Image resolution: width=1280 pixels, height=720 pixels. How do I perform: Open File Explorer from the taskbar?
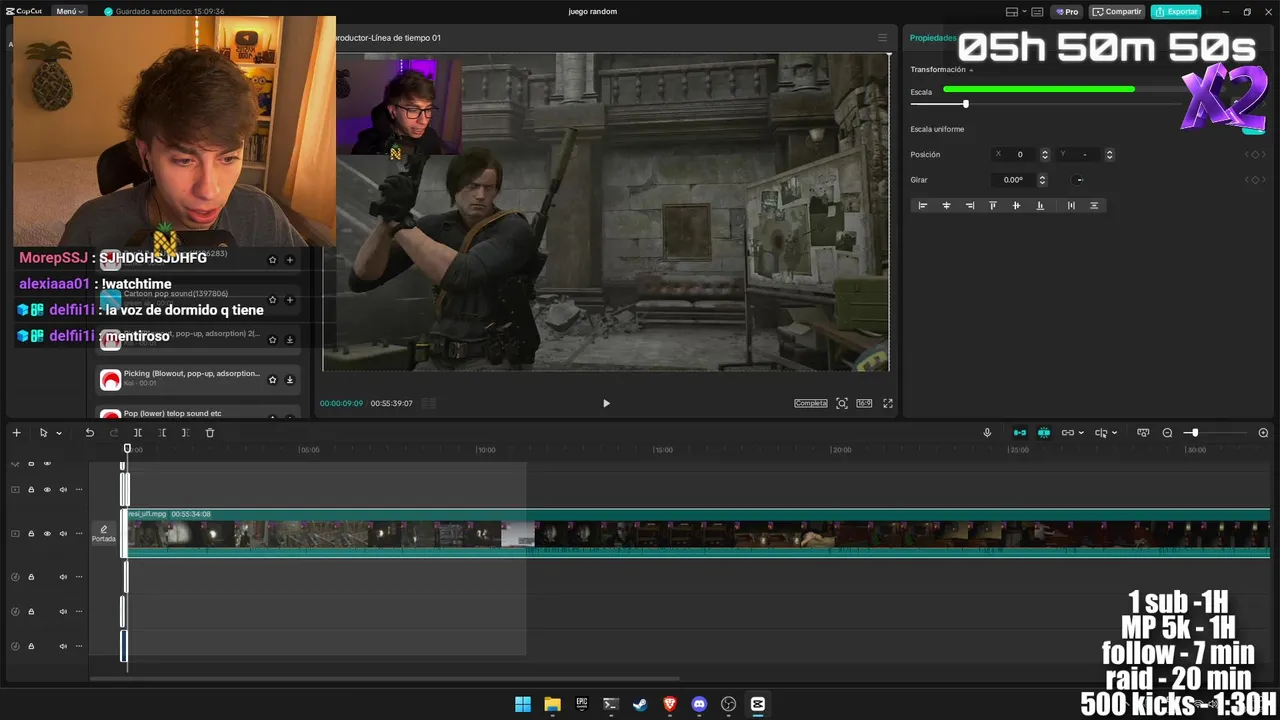pos(552,704)
